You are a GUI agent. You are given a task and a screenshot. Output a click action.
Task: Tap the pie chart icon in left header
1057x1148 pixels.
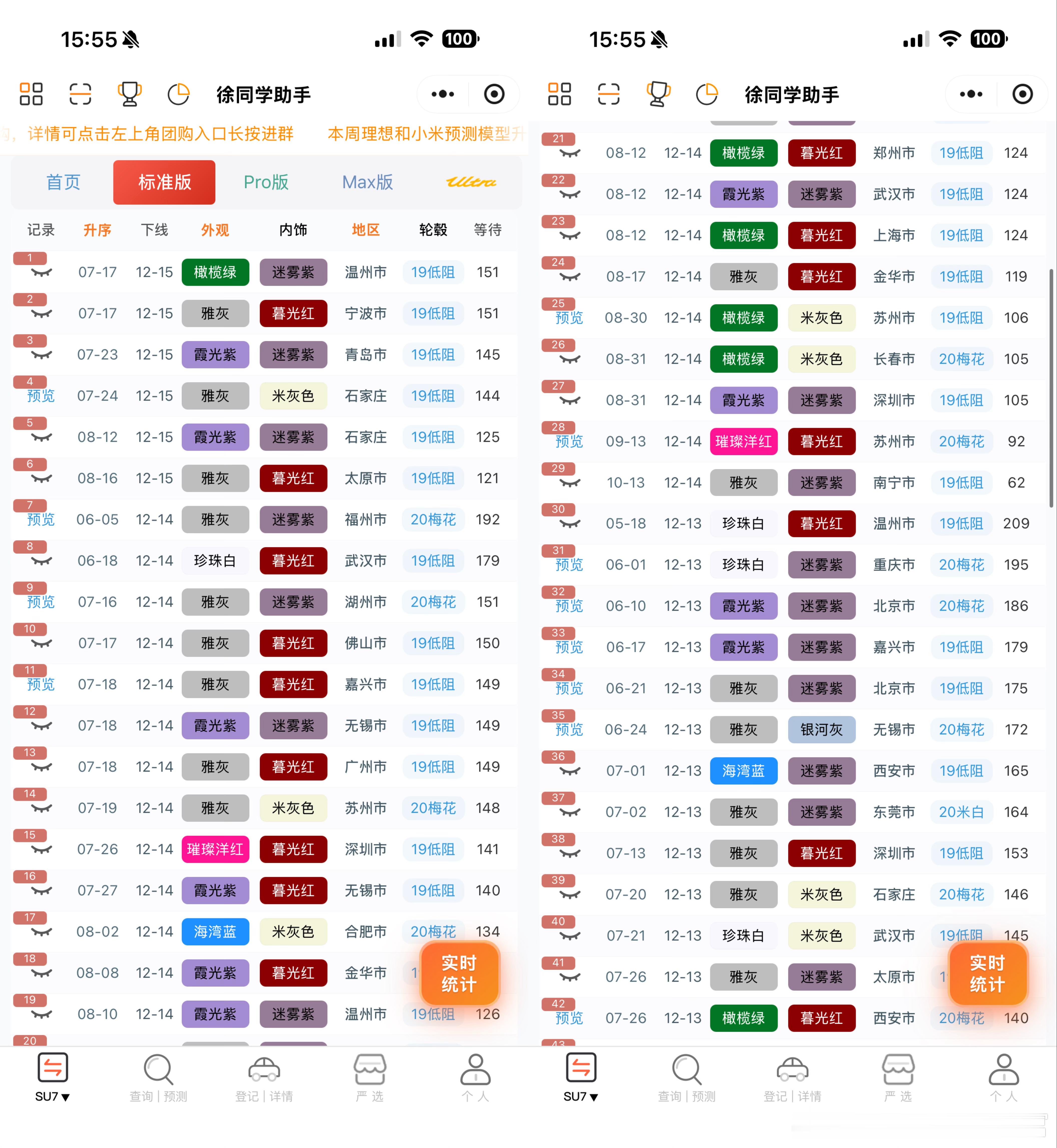pos(178,94)
